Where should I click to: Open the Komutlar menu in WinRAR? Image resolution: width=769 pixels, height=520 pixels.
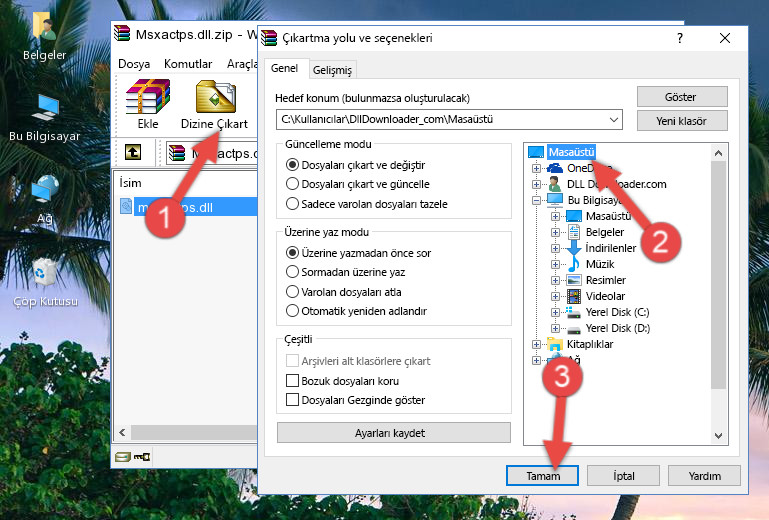coord(188,64)
